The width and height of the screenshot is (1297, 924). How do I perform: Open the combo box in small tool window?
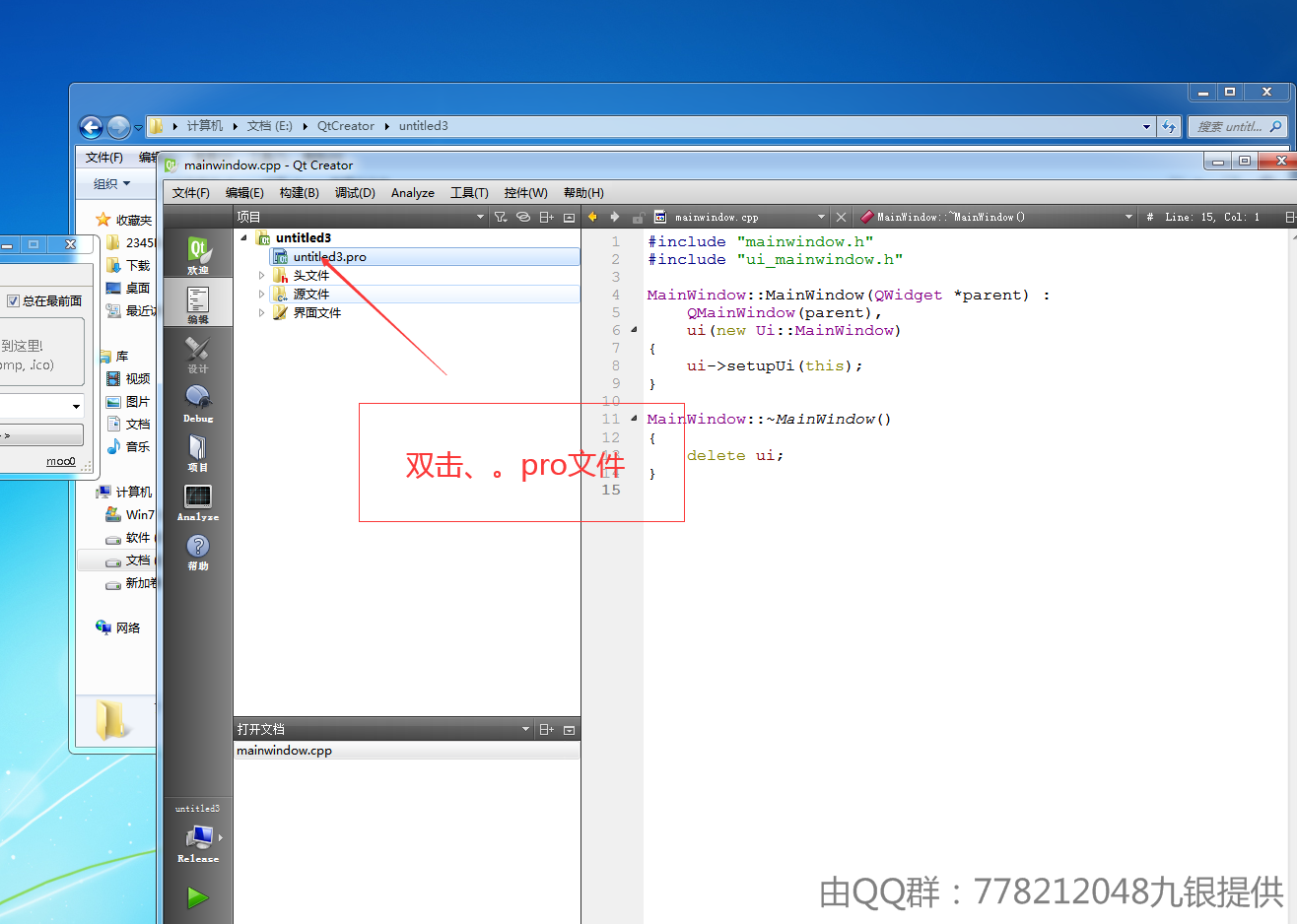[76, 406]
